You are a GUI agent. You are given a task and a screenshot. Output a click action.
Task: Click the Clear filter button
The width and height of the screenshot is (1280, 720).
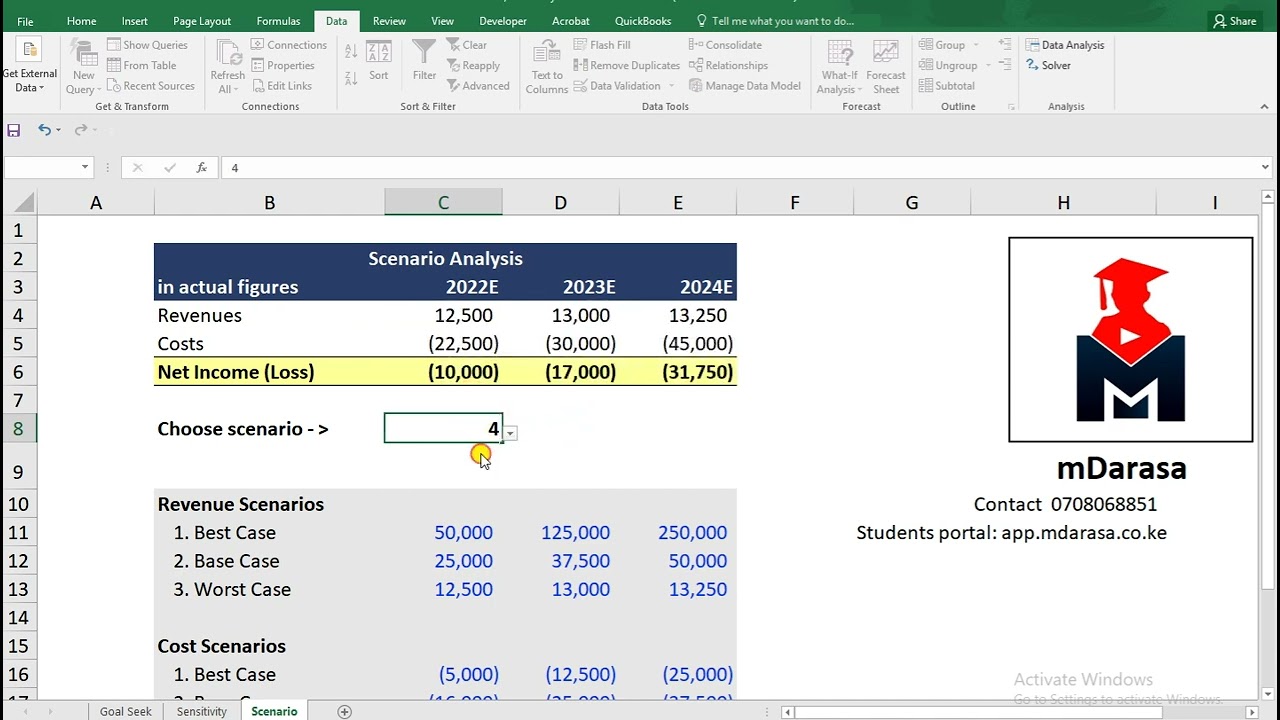[x=467, y=45]
